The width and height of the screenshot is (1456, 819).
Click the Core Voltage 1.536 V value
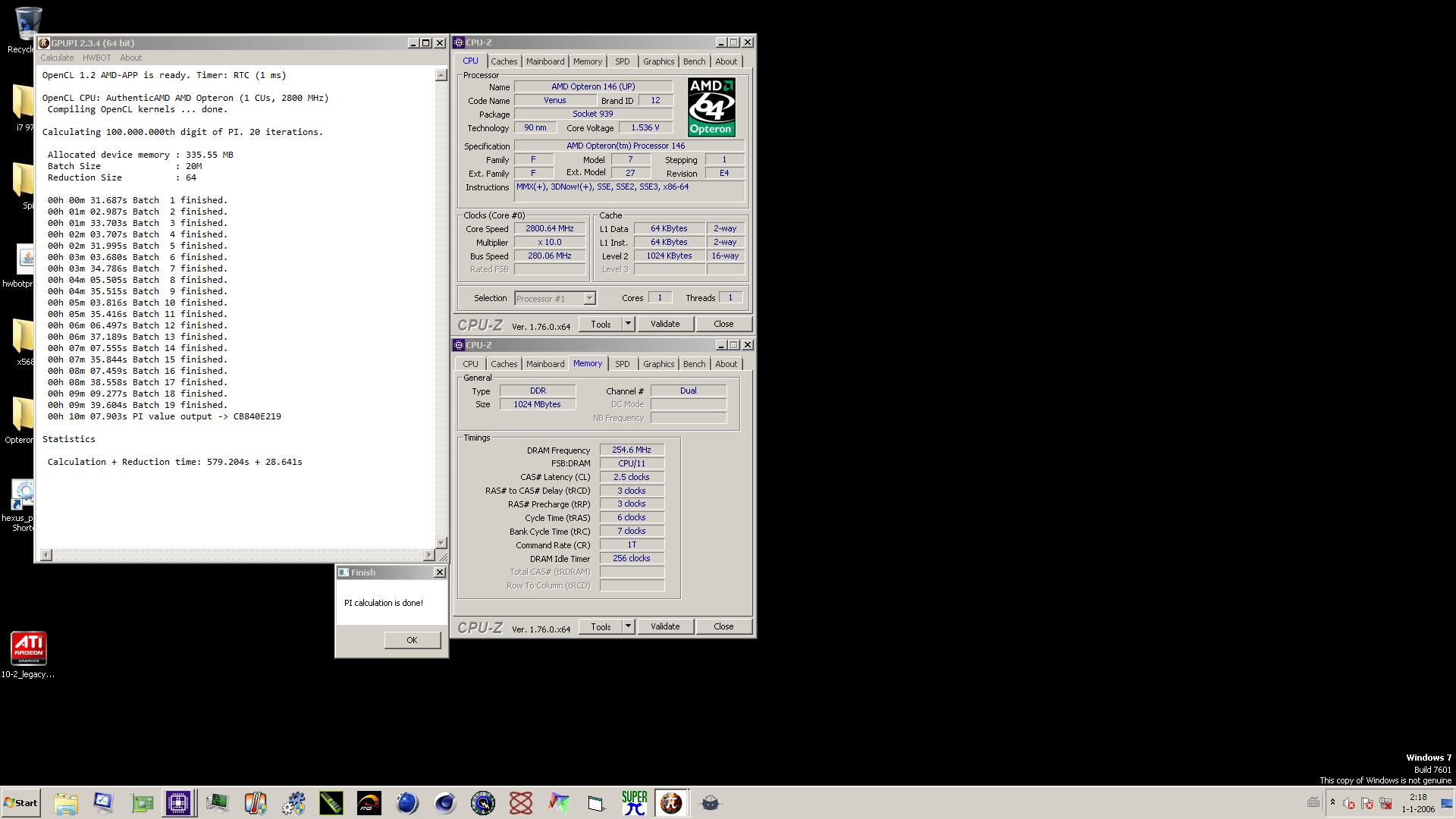[x=645, y=127]
